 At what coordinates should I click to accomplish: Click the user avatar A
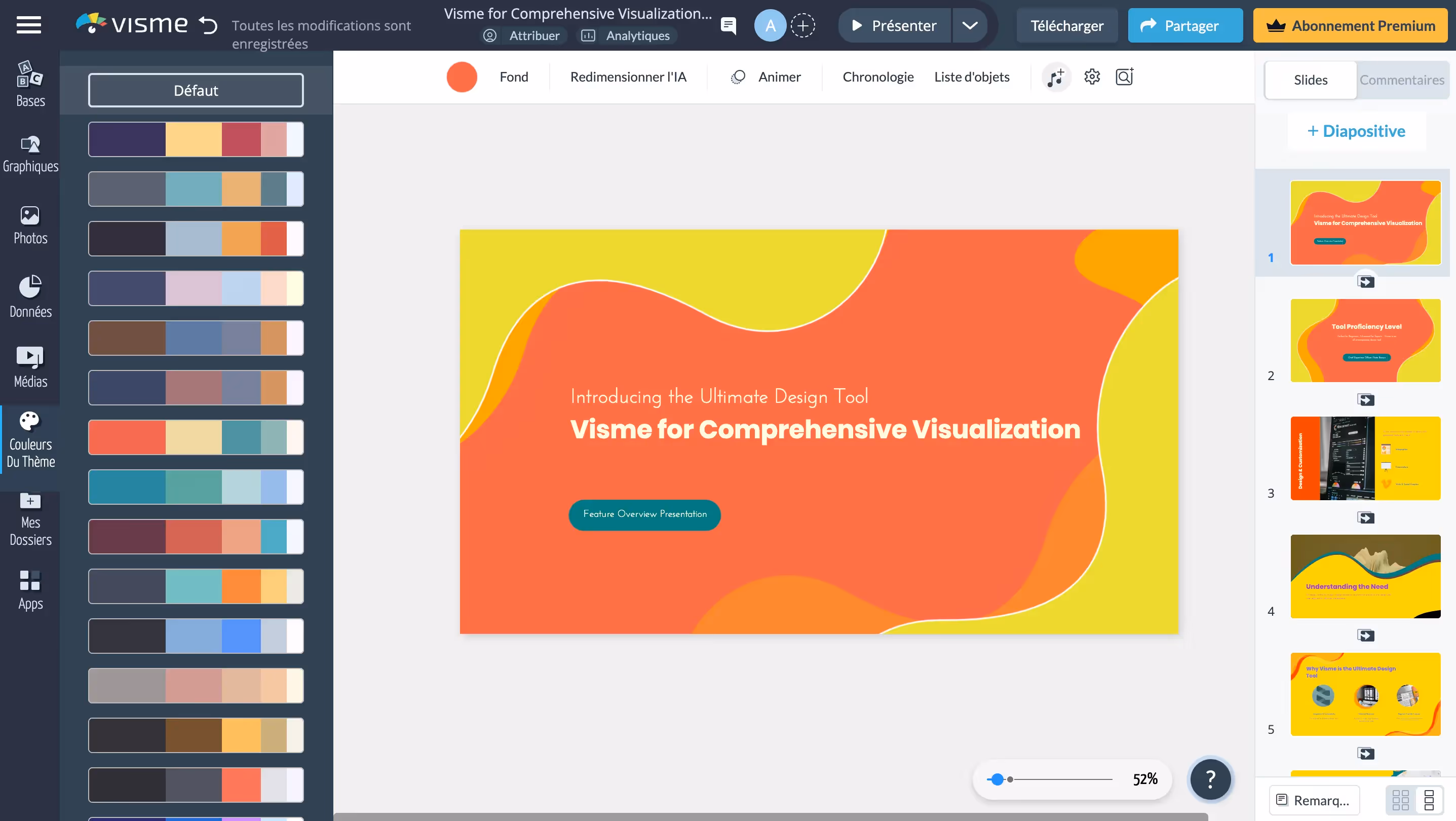pyautogui.click(x=770, y=25)
